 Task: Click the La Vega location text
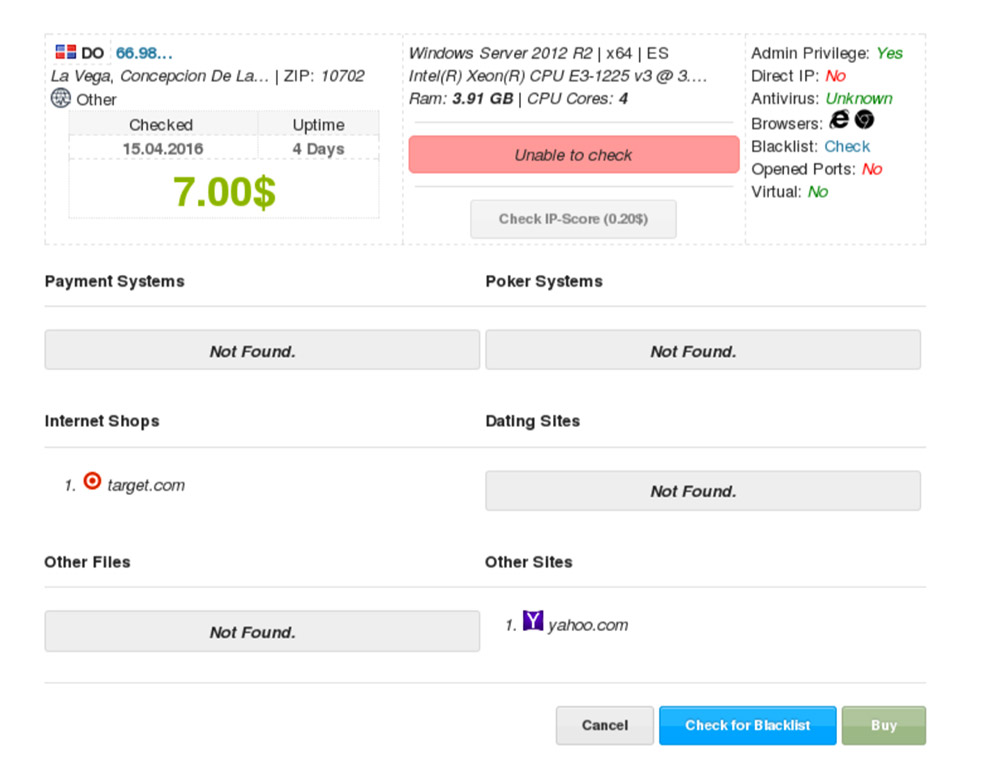click(x=160, y=76)
